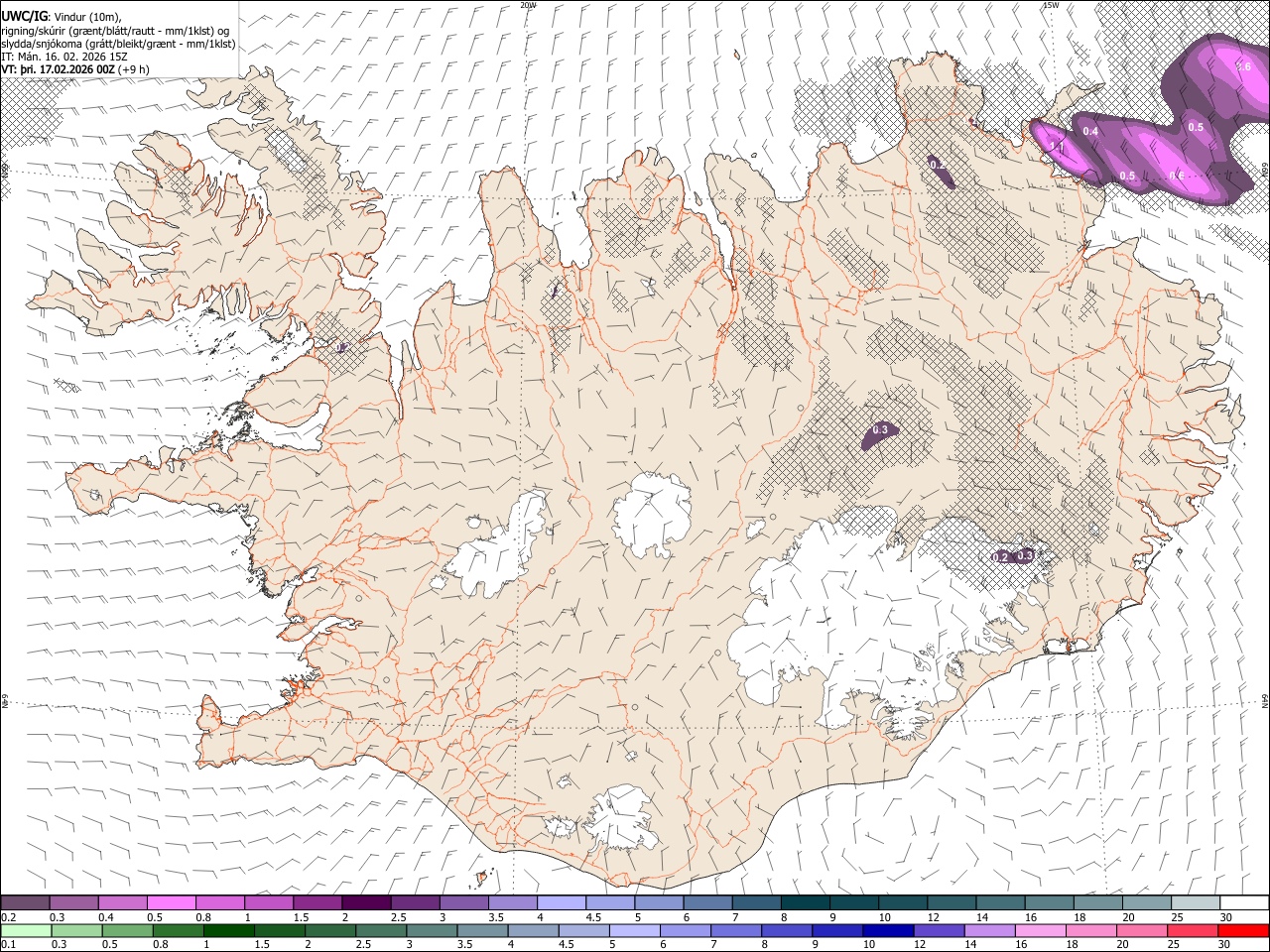The height and width of the screenshot is (952, 1270).
Task: Click the dark purple 2 swatch in the upper legend row
Action: (366, 902)
